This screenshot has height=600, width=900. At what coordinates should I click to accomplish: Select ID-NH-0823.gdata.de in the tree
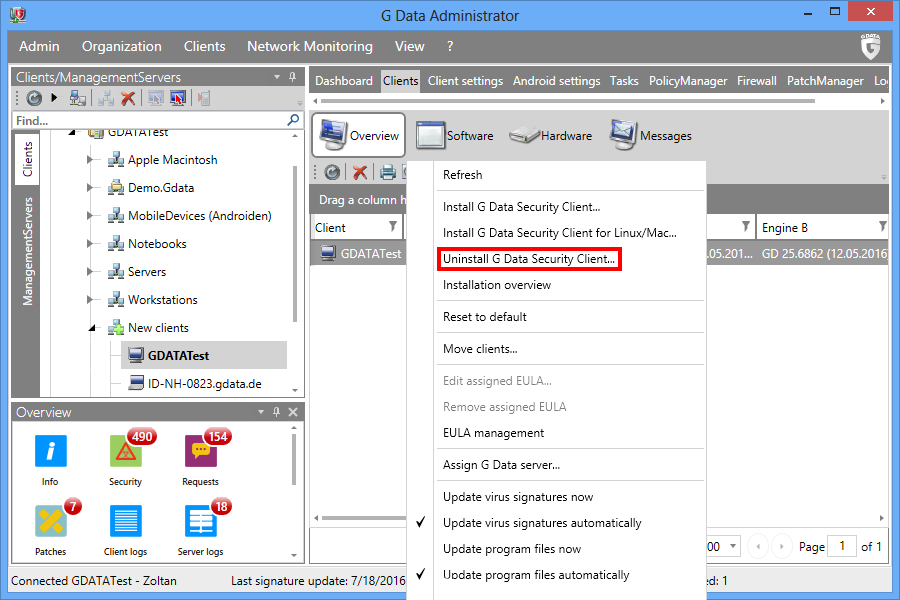(204, 384)
